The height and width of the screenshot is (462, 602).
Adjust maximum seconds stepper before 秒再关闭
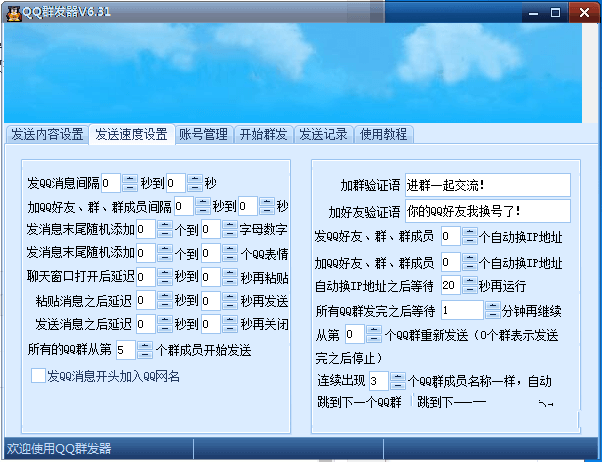pos(230,324)
